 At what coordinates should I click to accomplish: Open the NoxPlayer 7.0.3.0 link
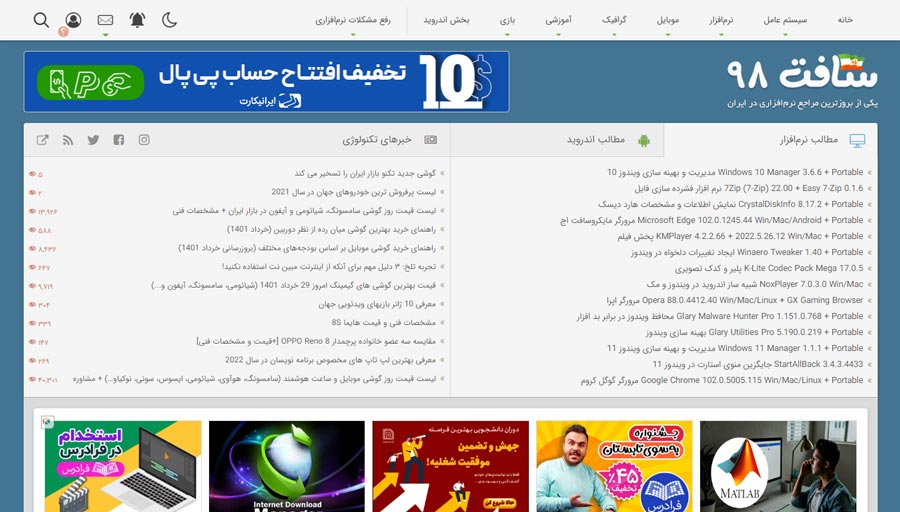[x=755, y=284]
